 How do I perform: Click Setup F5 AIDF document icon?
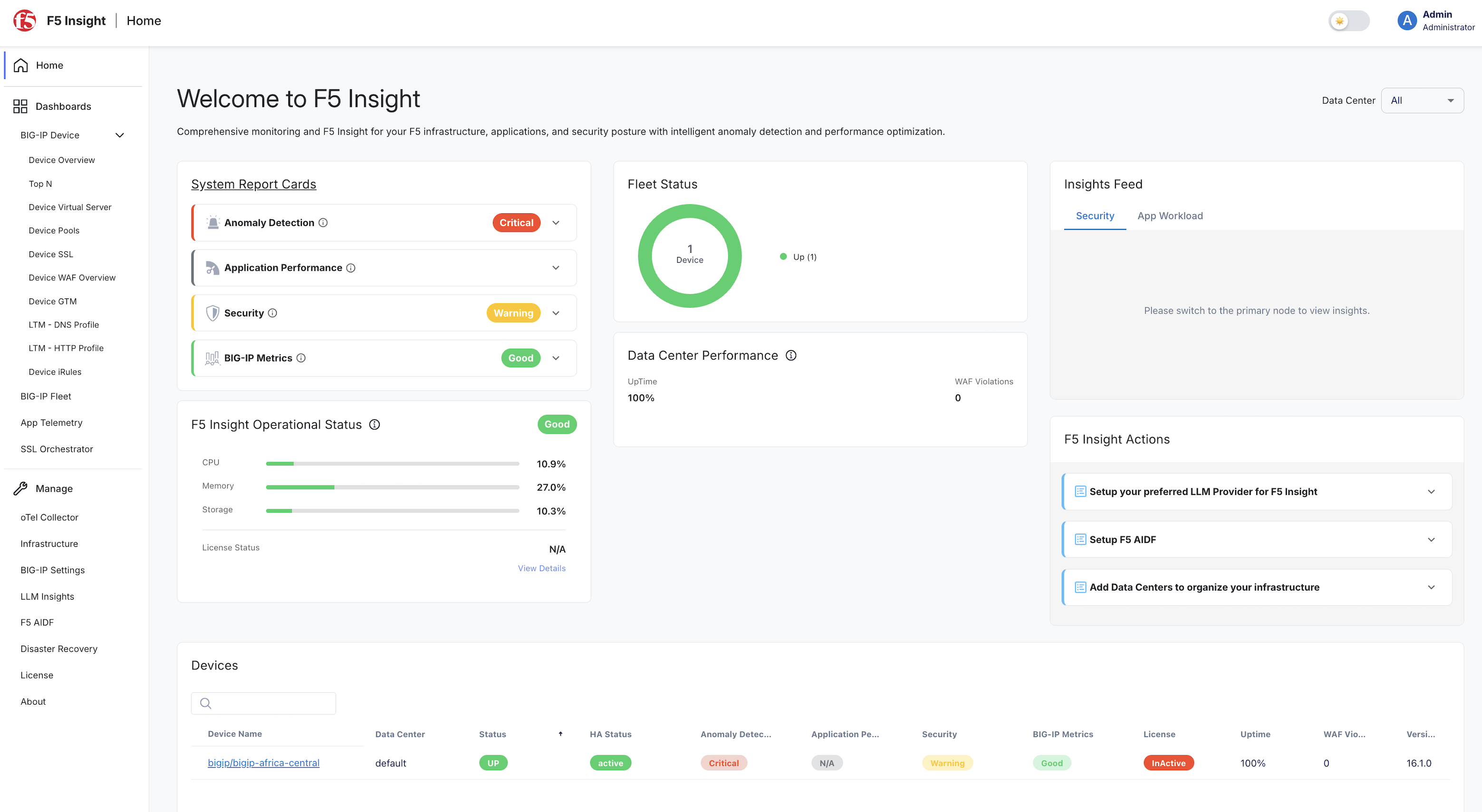pyautogui.click(x=1080, y=539)
